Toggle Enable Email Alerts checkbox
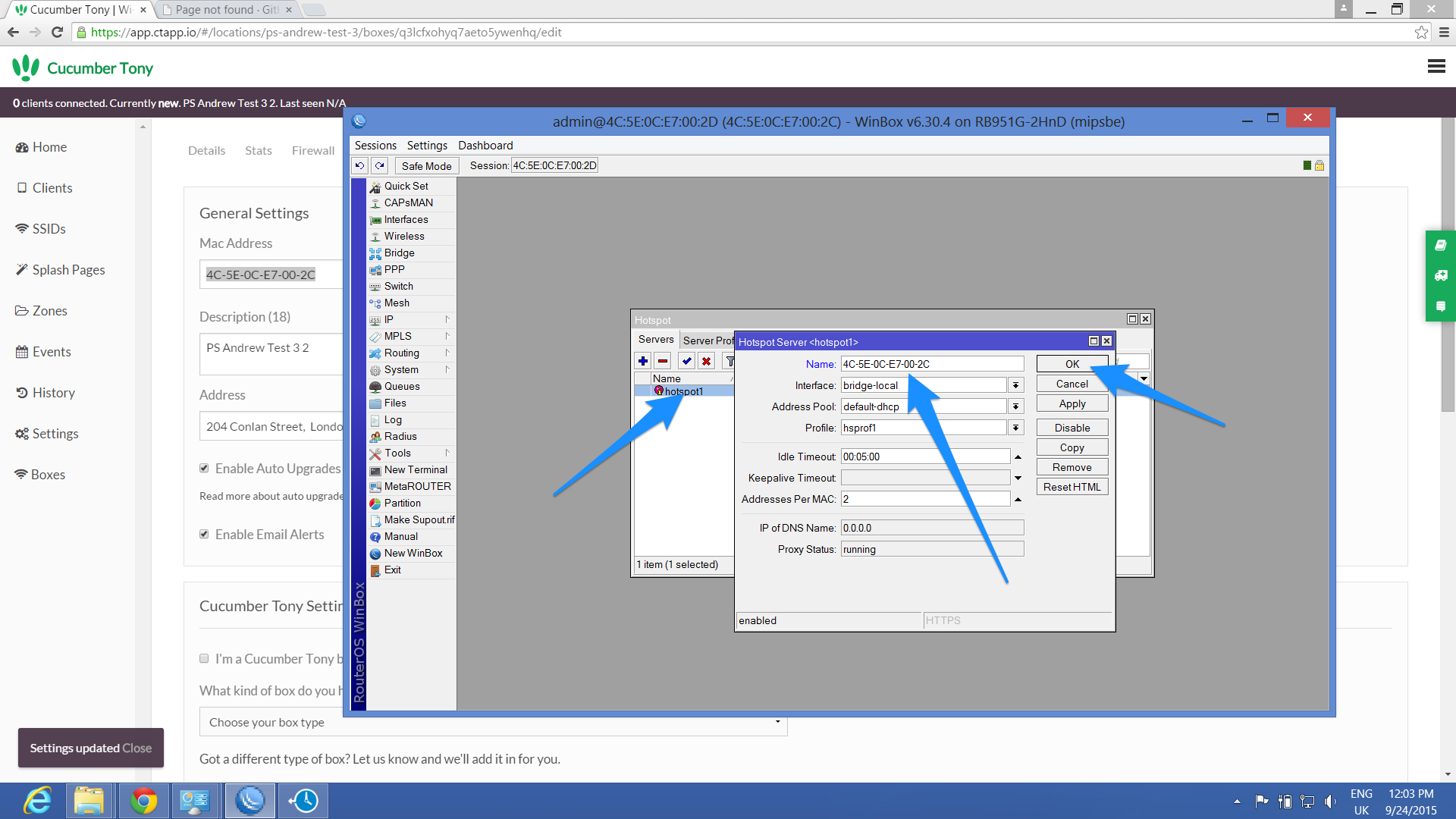This screenshot has height=819, width=1456. click(x=204, y=534)
